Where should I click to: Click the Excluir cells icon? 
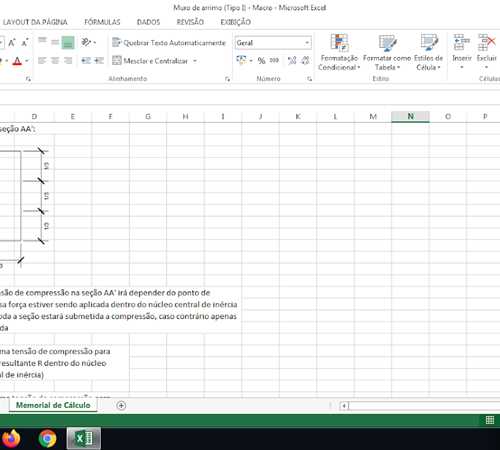coord(486,42)
